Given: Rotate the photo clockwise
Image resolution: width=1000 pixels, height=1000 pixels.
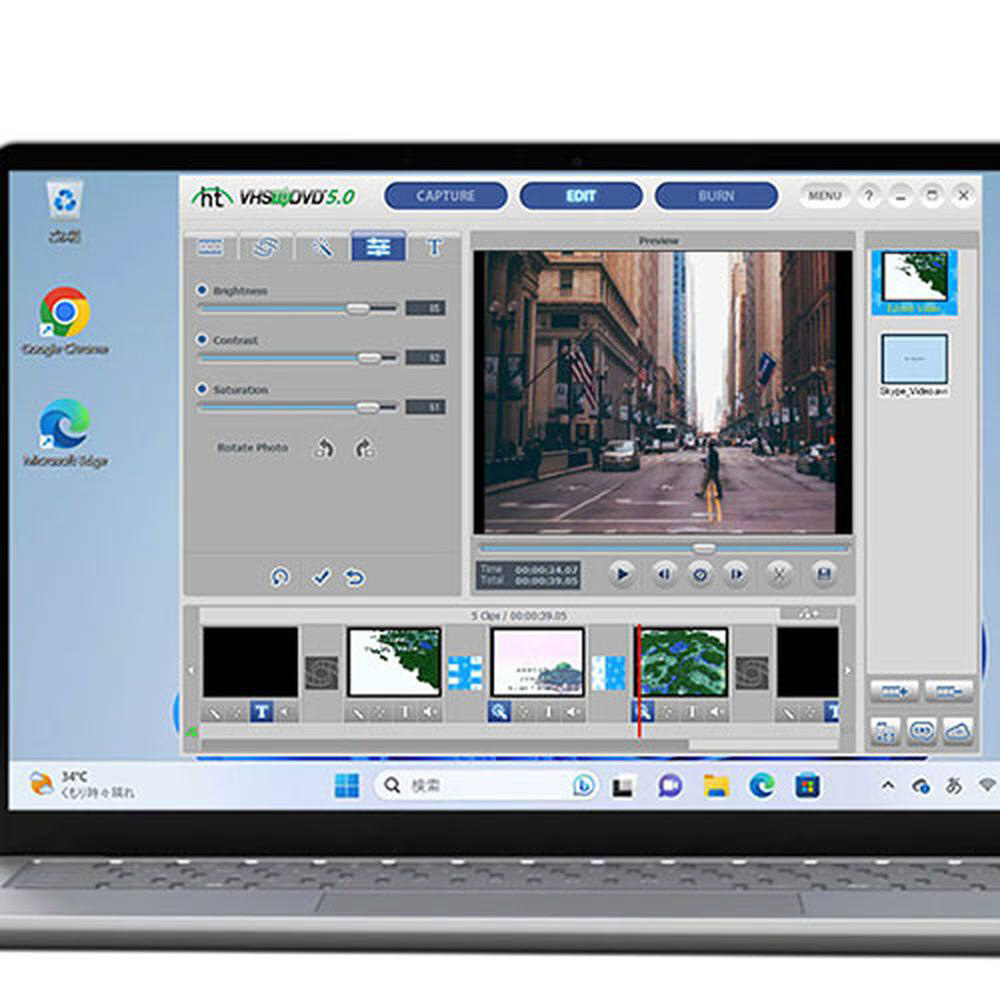Looking at the screenshot, I should [x=364, y=449].
